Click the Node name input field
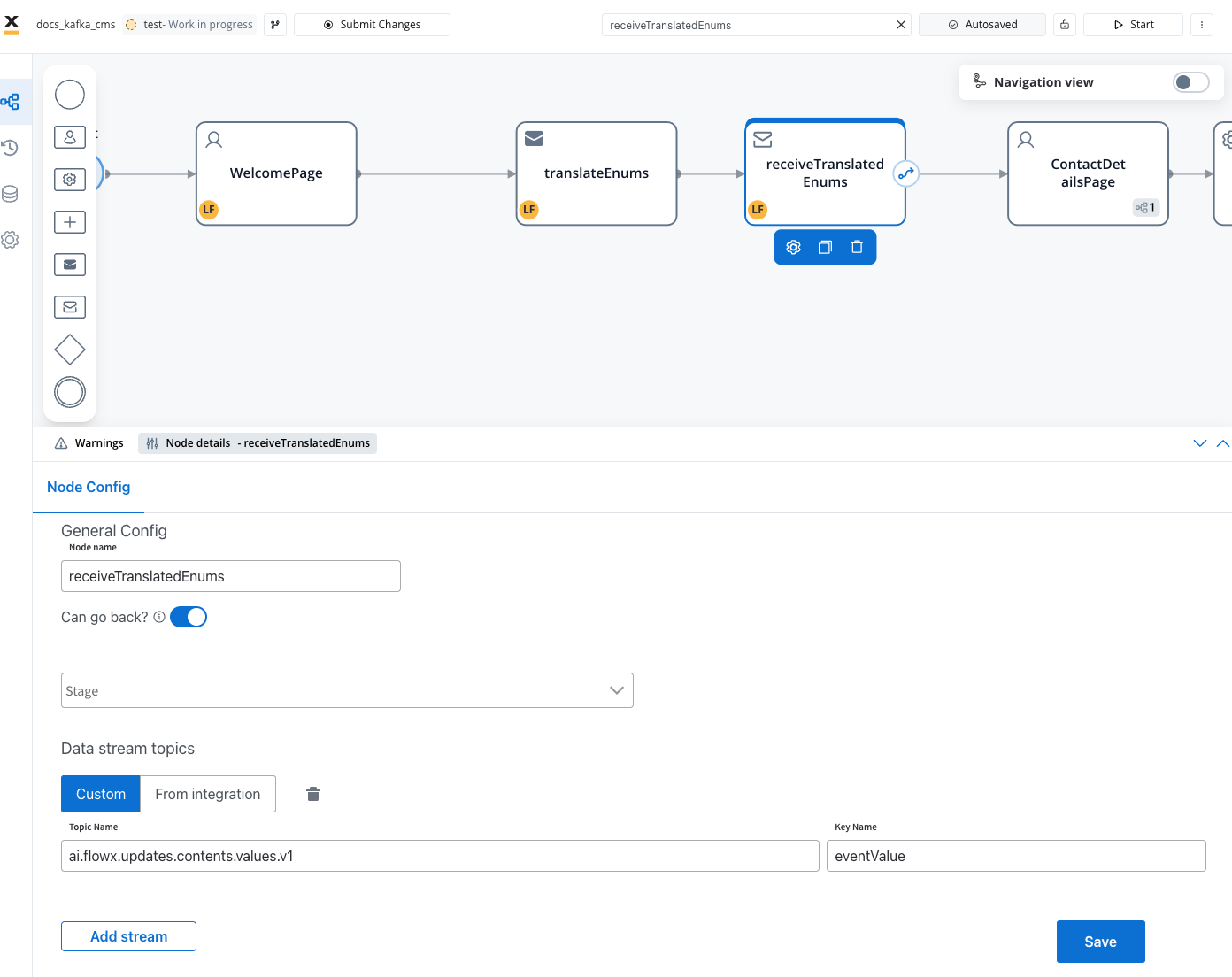Screen dimensions: 1232x977 tap(231, 576)
